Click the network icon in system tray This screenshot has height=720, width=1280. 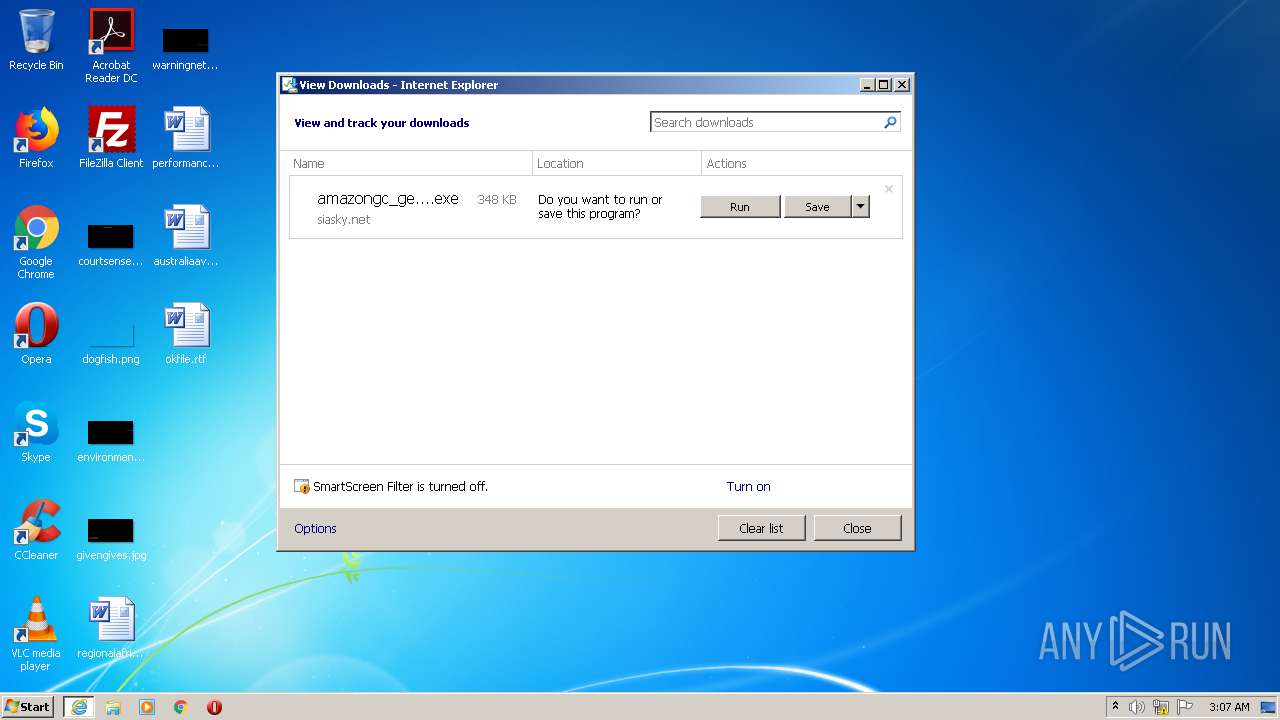point(1161,707)
